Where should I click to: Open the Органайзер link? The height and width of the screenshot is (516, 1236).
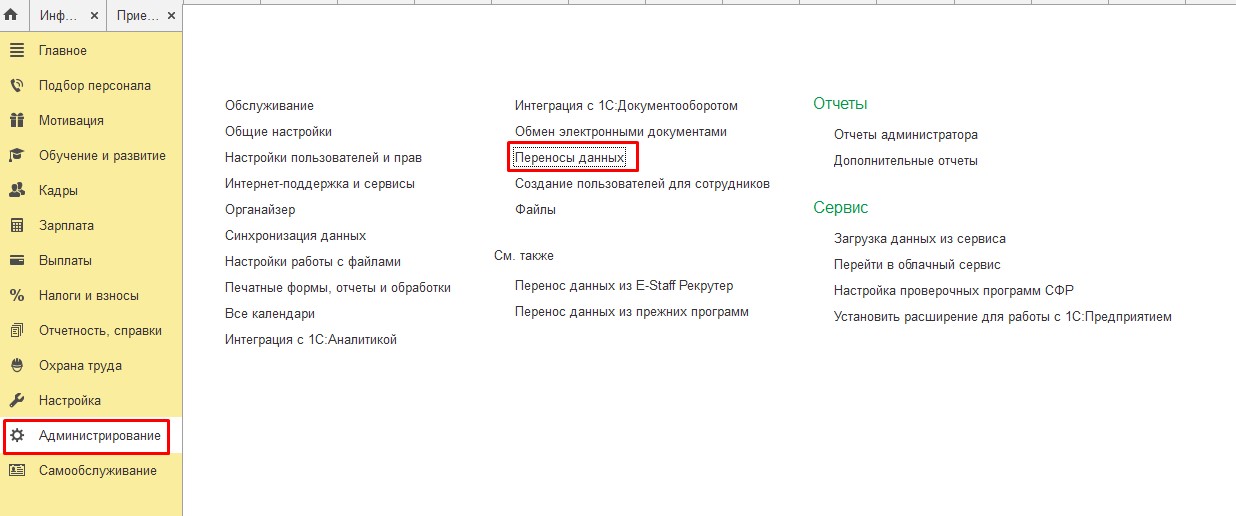pyautogui.click(x=260, y=210)
